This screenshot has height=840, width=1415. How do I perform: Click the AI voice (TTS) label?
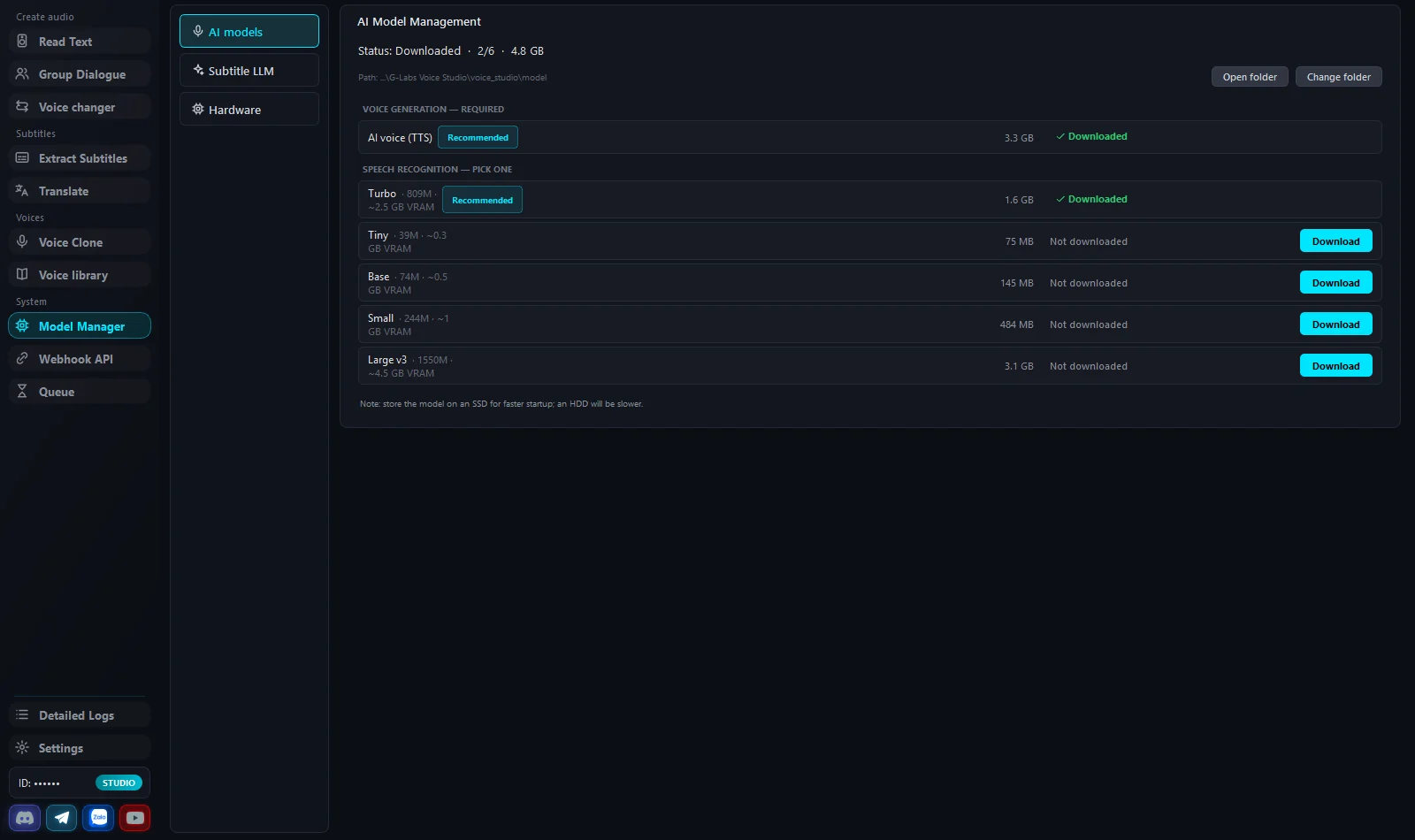tap(400, 138)
